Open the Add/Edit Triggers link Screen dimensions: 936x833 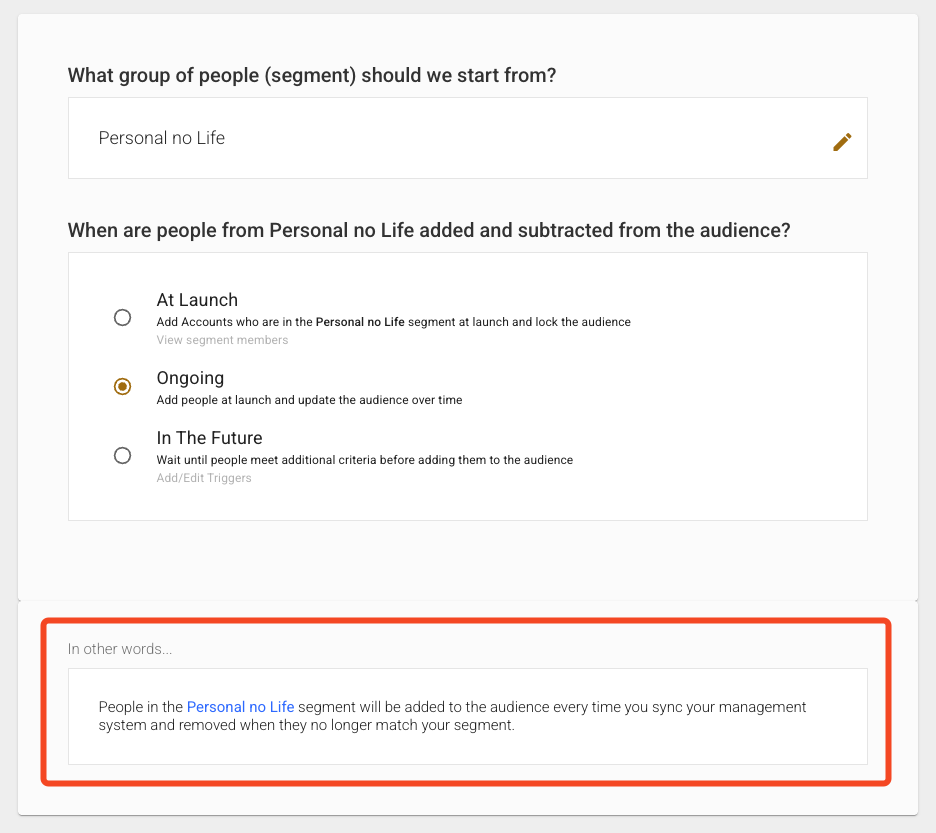coord(204,478)
